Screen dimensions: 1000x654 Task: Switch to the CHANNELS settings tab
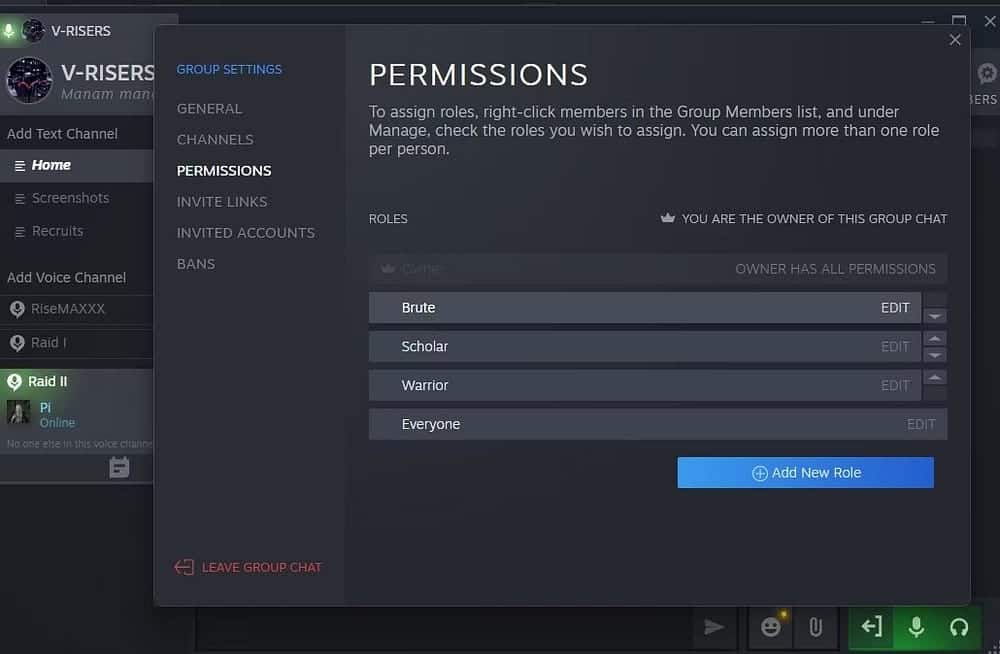[214, 139]
